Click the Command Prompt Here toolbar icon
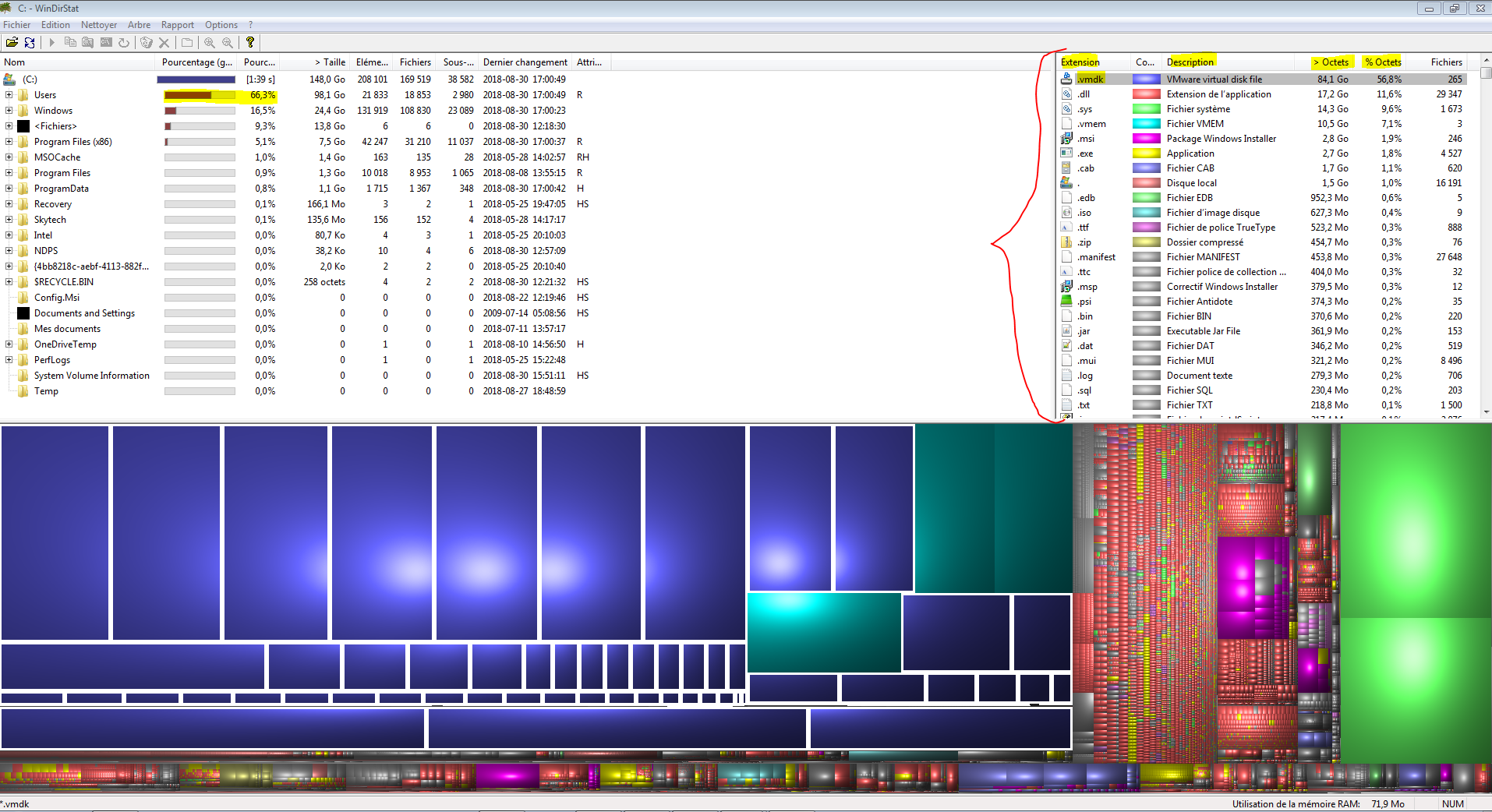Image resolution: width=1492 pixels, height=812 pixels. [x=106, y=43]
